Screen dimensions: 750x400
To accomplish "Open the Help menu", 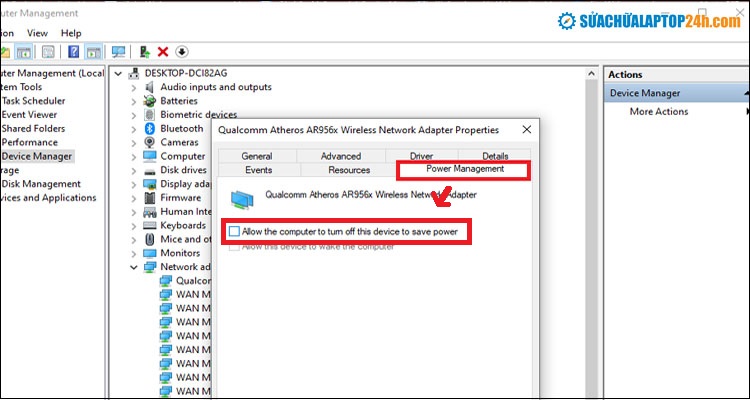I will tap(71, 33).
